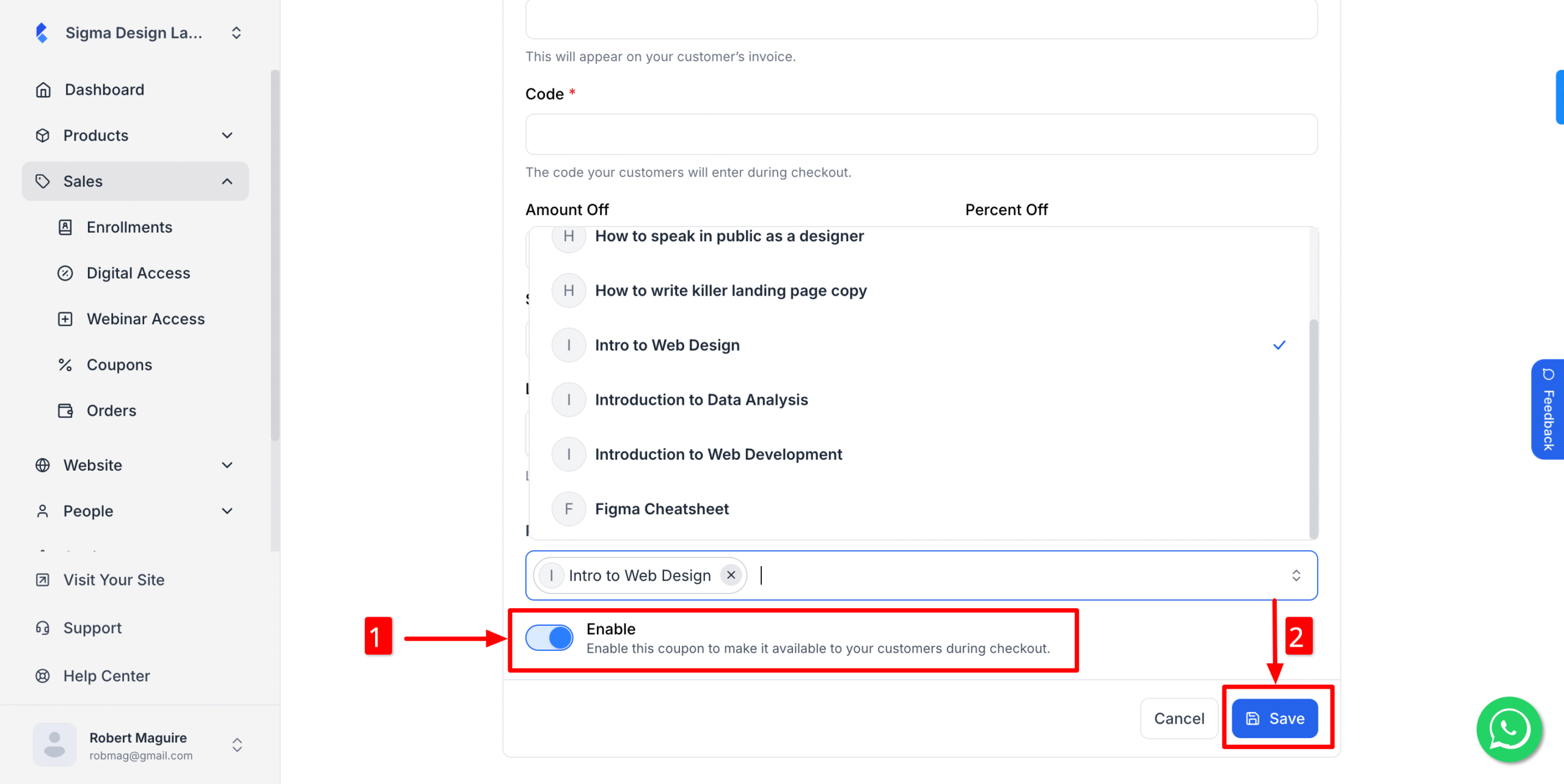Expand the Products menu chevron
Screen dimensions: 1564x784
tap(227, 136)
